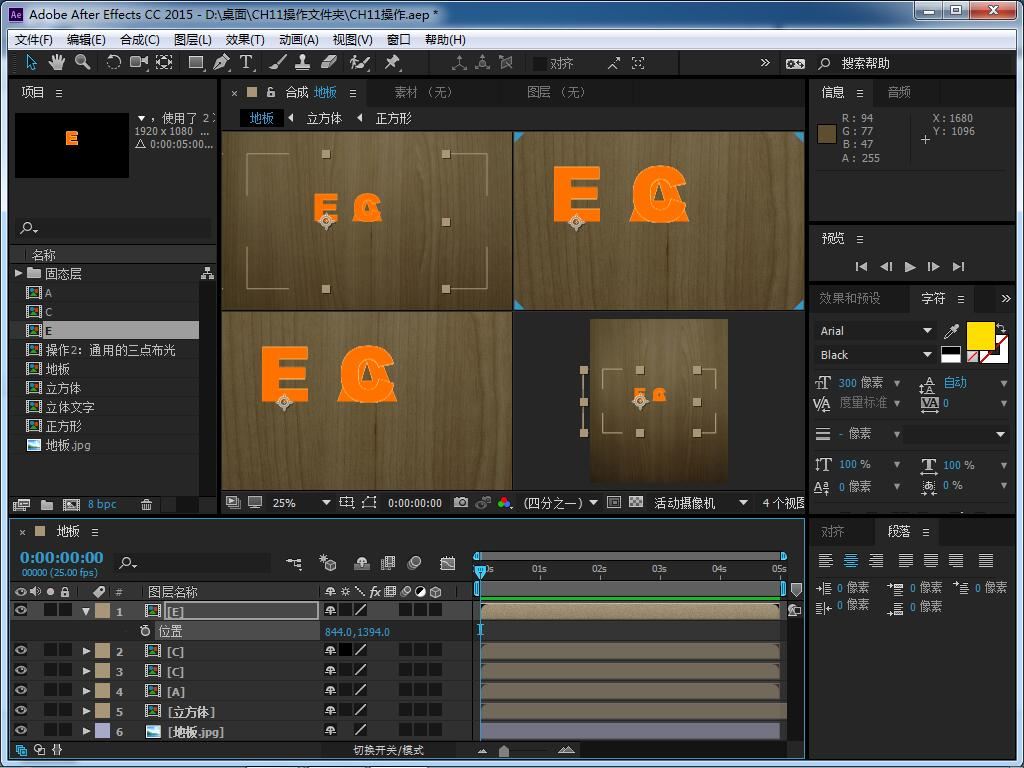The width and height of the screenshot is (1024, 768).
Task: Click the yellow fill color swatch
Action: pyautogui.click(x=979, y=335)
